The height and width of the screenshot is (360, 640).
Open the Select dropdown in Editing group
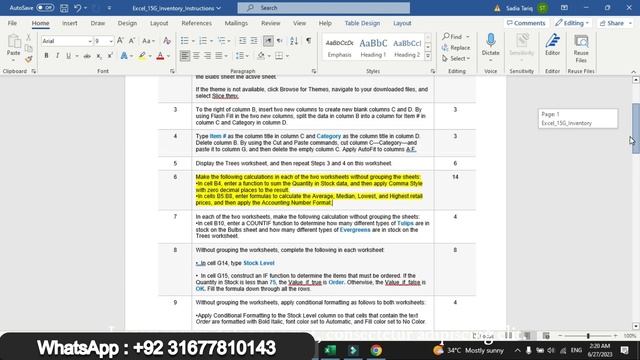coord(456,59)
